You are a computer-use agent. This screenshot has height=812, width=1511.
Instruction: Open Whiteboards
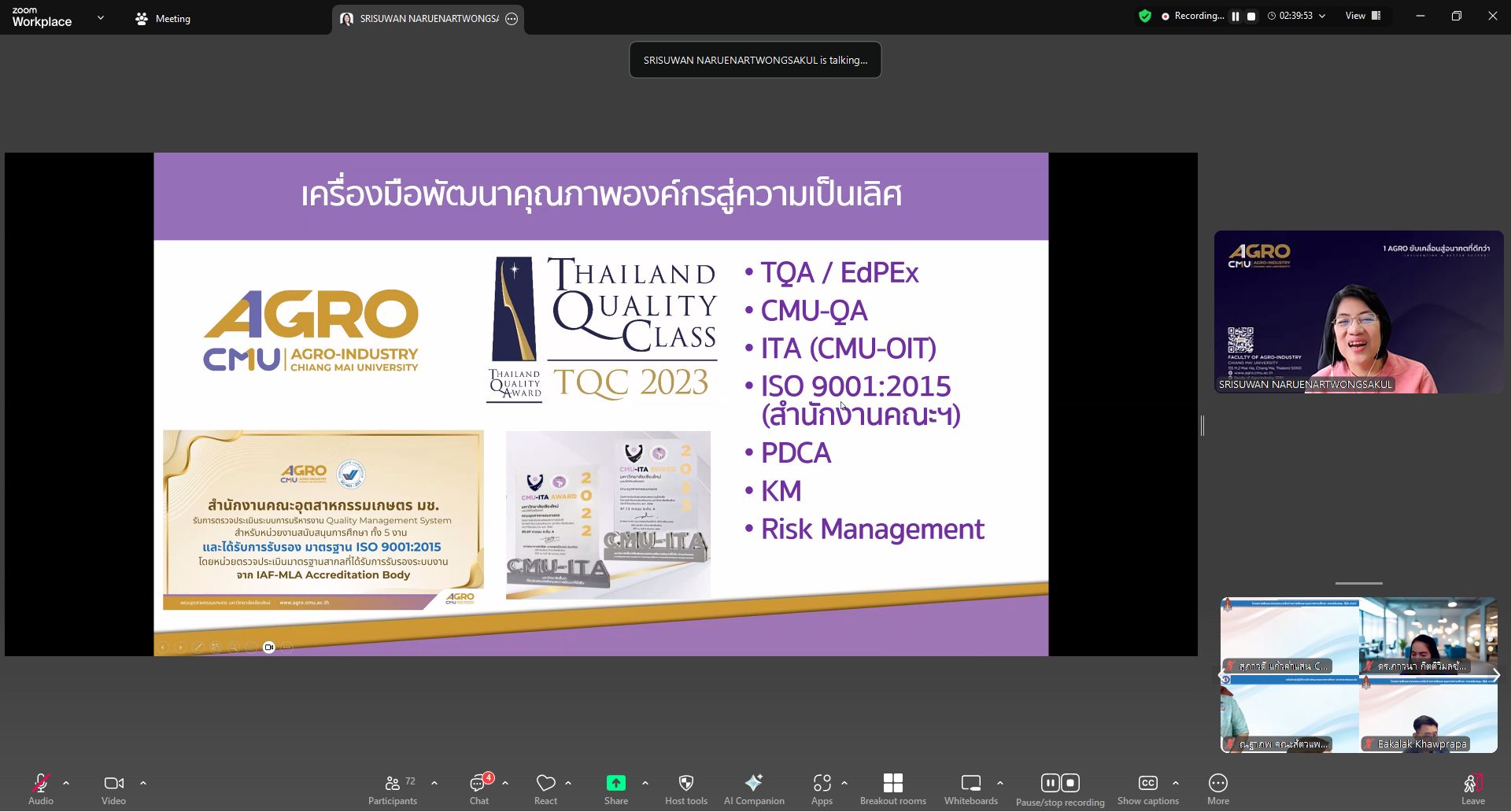click(x=970, y=789)
